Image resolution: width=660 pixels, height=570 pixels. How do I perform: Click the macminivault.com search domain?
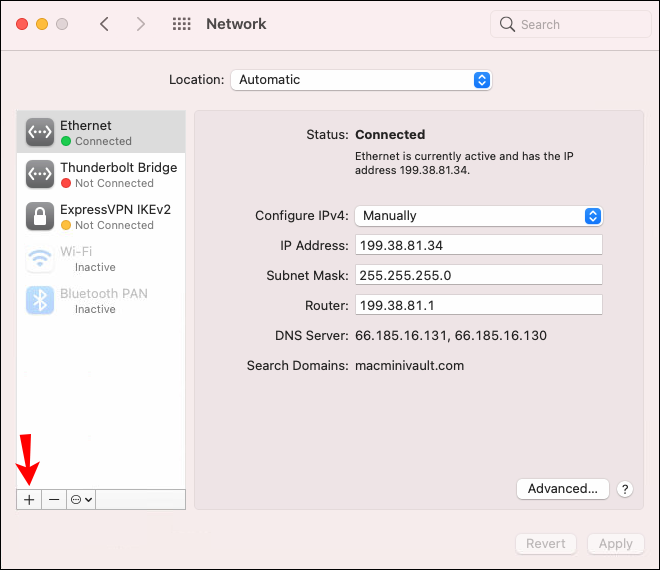(410, 365)
